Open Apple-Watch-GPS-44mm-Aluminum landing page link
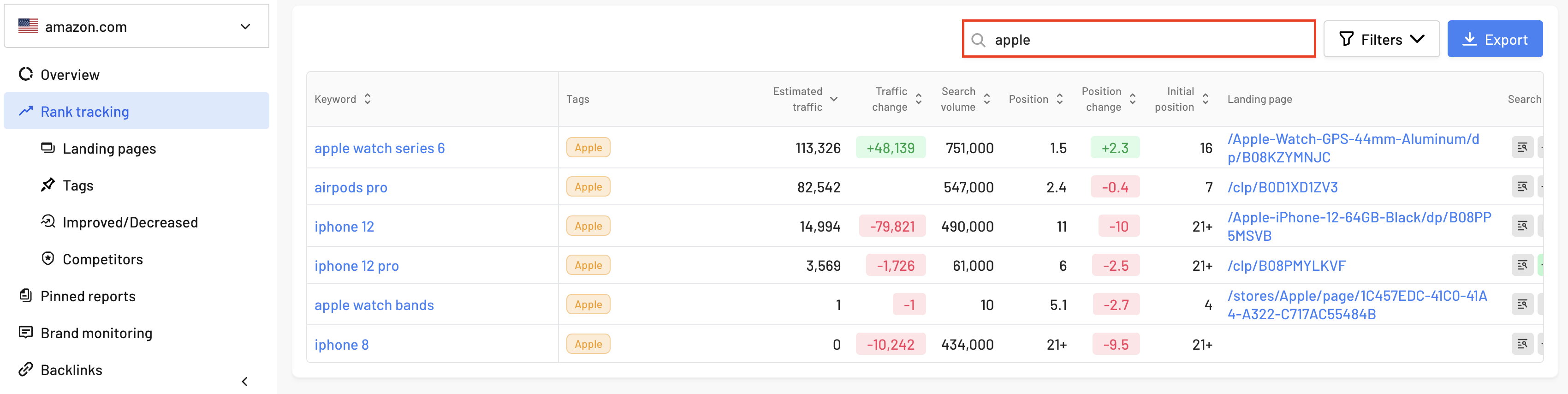1568x394 pixels. tap(1353, 148)
